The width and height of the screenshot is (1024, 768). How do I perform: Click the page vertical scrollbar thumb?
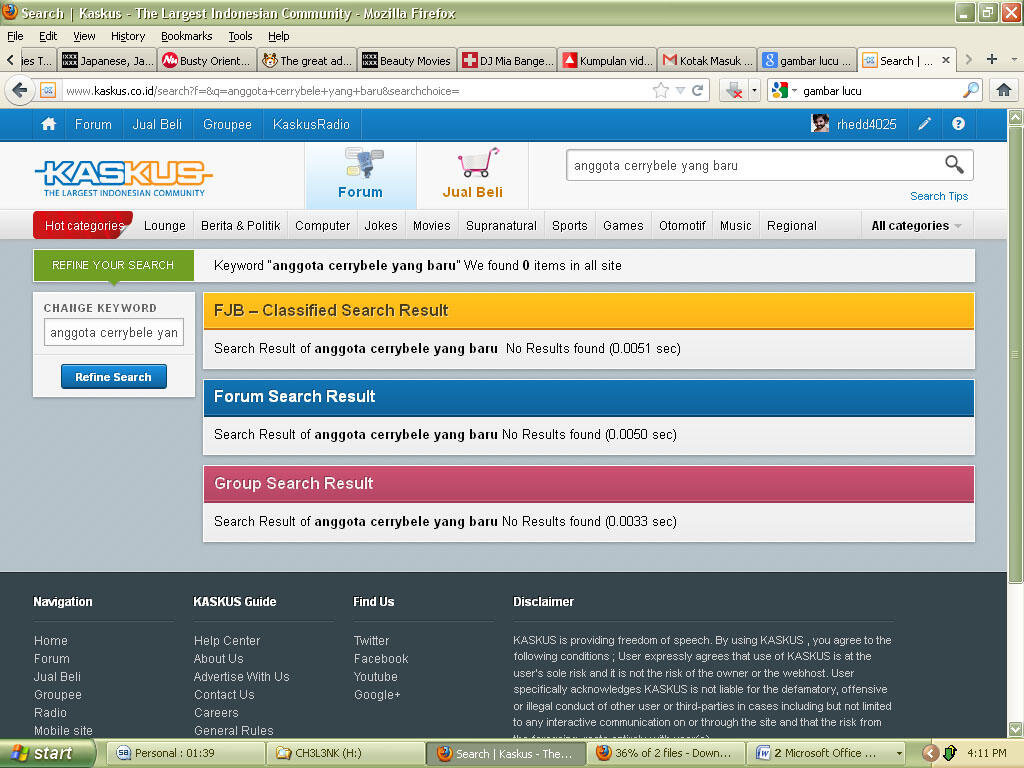click(1016, 355)
